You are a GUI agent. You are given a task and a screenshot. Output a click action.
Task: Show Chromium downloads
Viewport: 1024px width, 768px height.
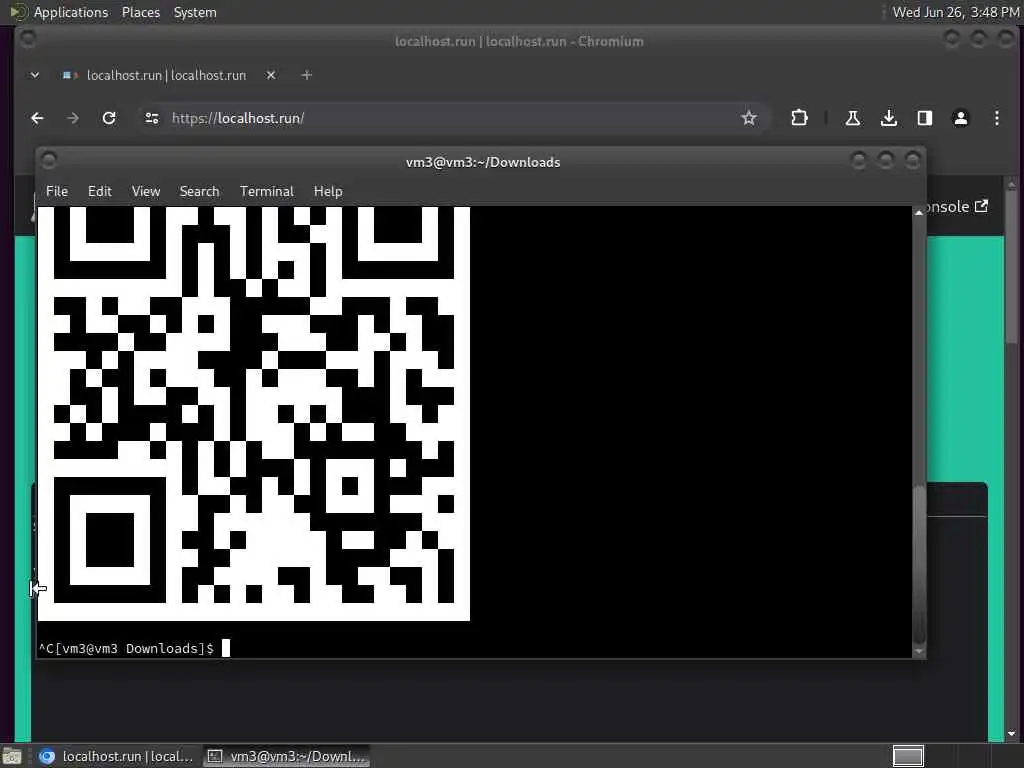click(888, 118)
